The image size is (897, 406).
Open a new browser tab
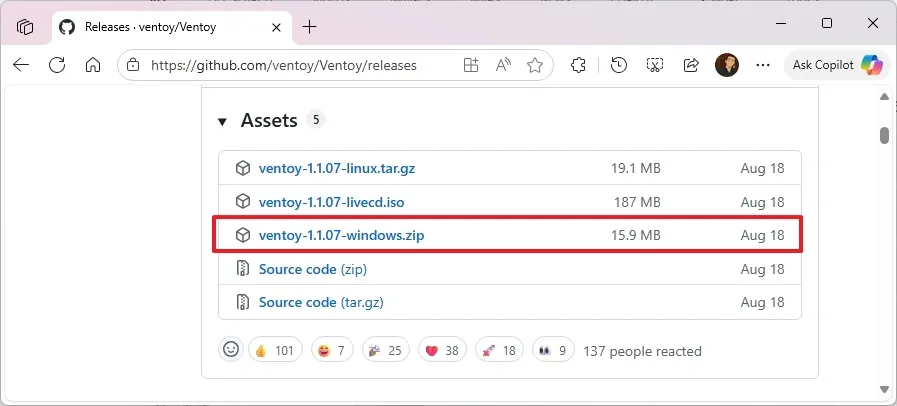coord(309,26)
